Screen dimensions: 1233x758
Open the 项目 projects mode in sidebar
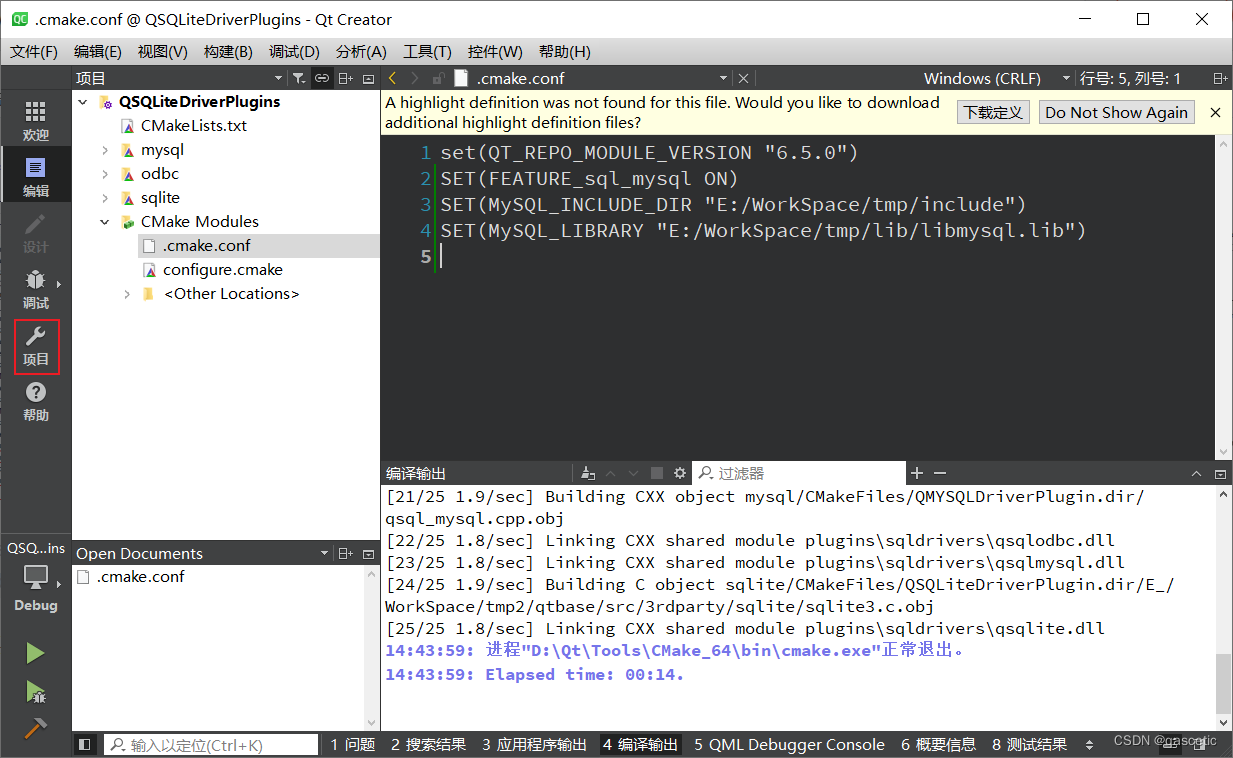36,346
